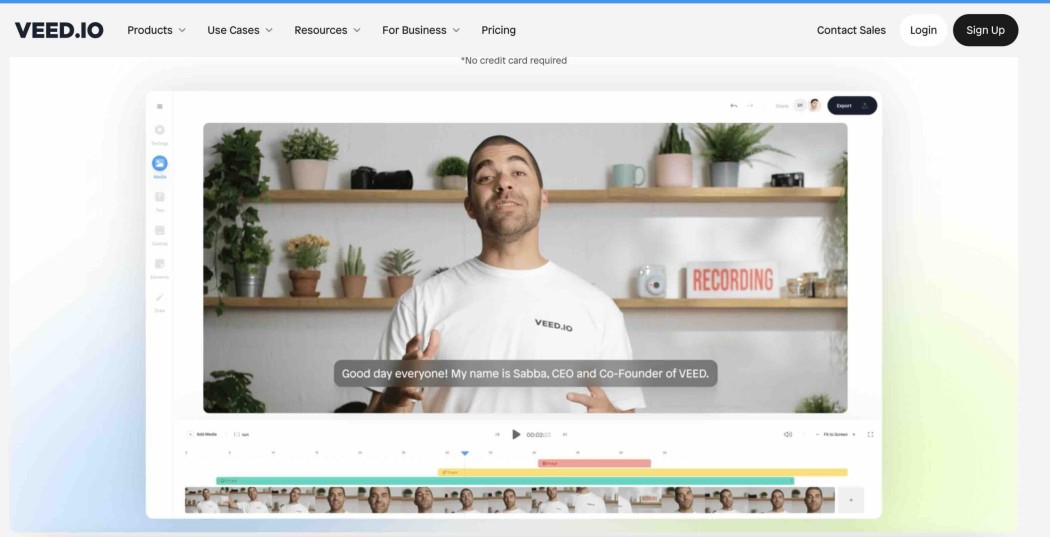The width and height of the screenshot is (1050, 537).
Task: Select the red timeline track clip
Action: coord(594,463)
